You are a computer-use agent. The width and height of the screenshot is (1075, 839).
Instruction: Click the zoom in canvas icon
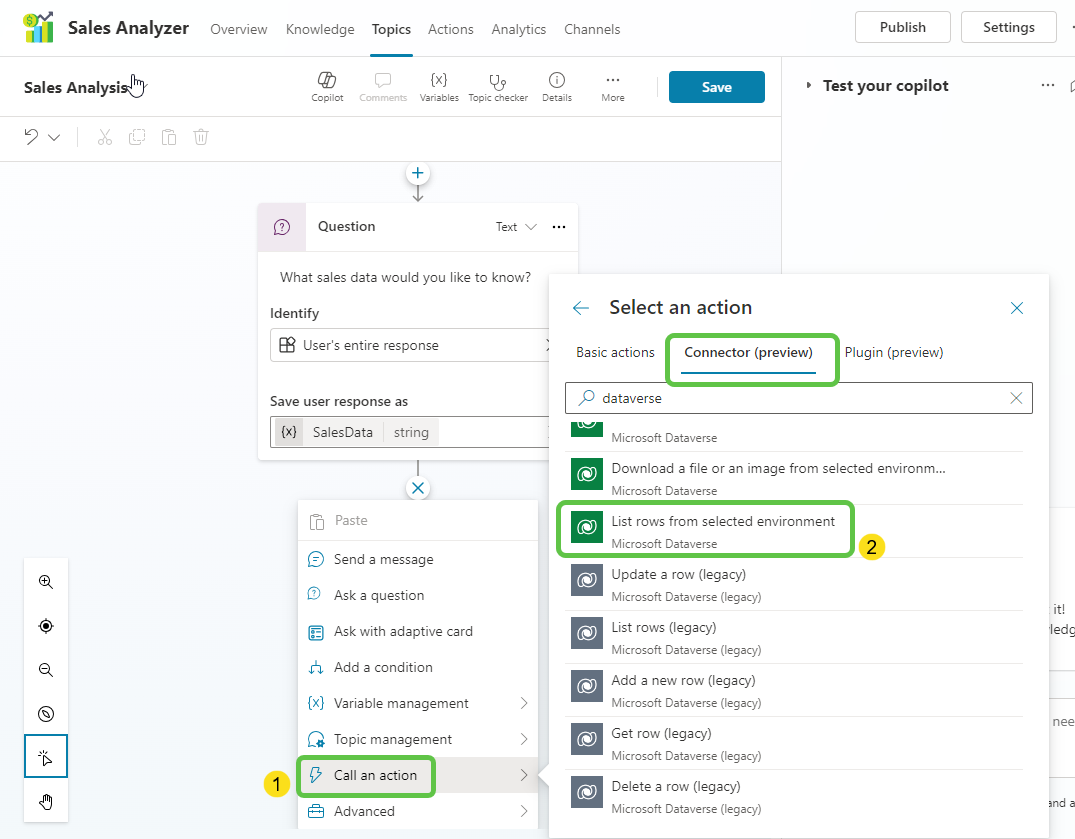[46, 582]
